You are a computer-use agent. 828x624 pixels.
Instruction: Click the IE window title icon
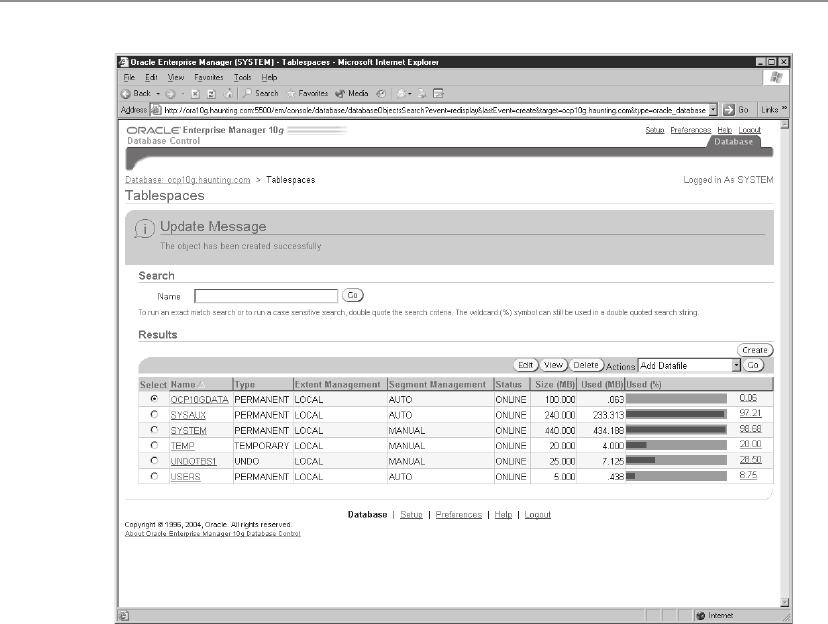(124, 62)
